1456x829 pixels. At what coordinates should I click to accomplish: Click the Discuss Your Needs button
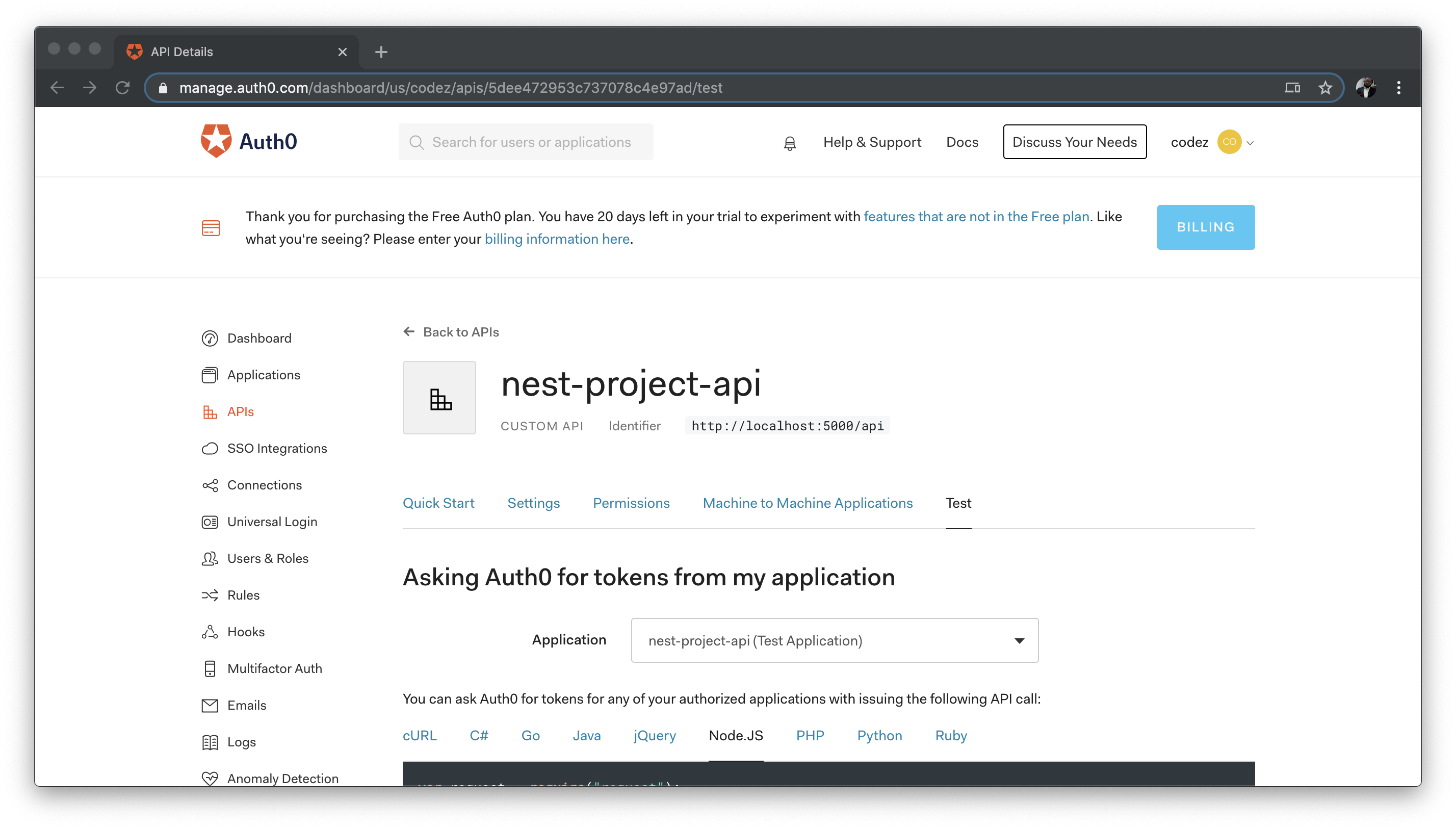[x=1074, y=142]
